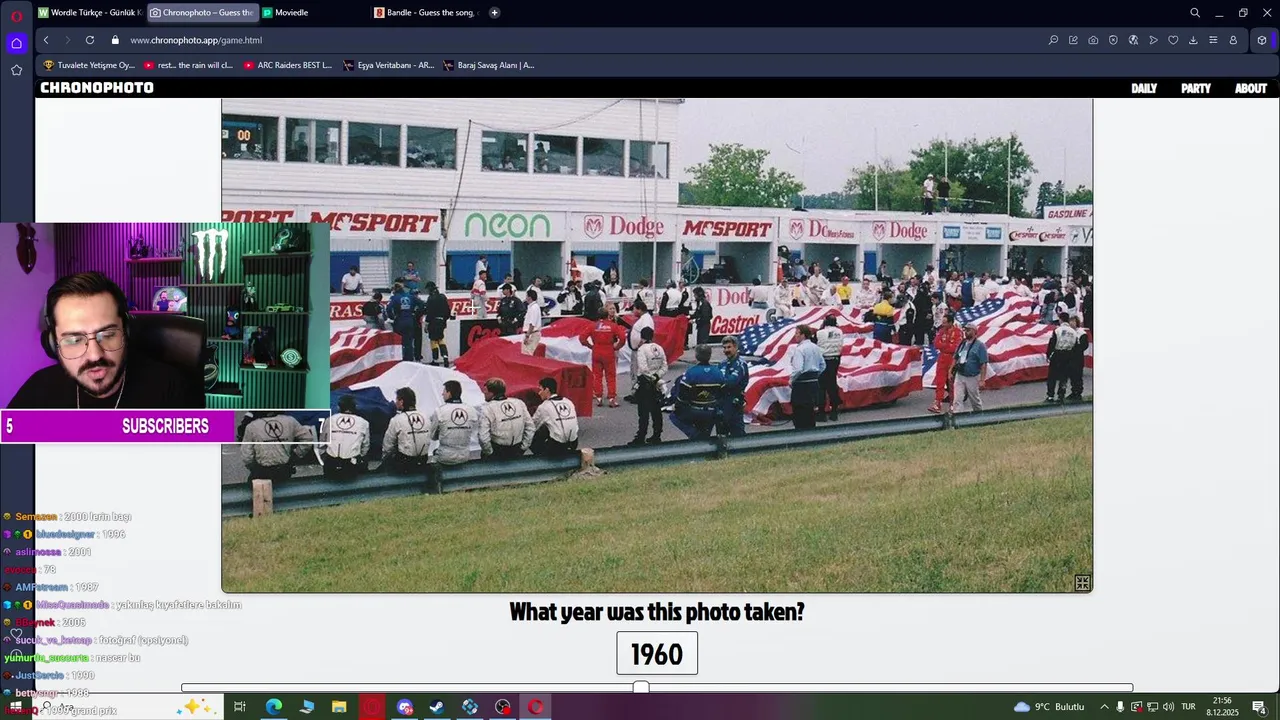The width and height of the screenshot is (1280, 720).
Task: Reload the Chronophoto page
Action: (90, 40)
